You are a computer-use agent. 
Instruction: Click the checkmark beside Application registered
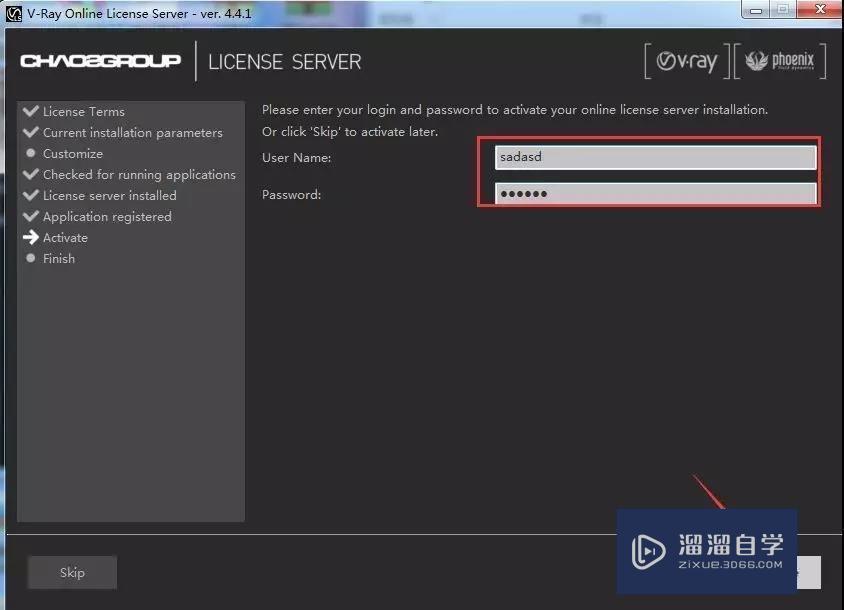pos(31,216)
